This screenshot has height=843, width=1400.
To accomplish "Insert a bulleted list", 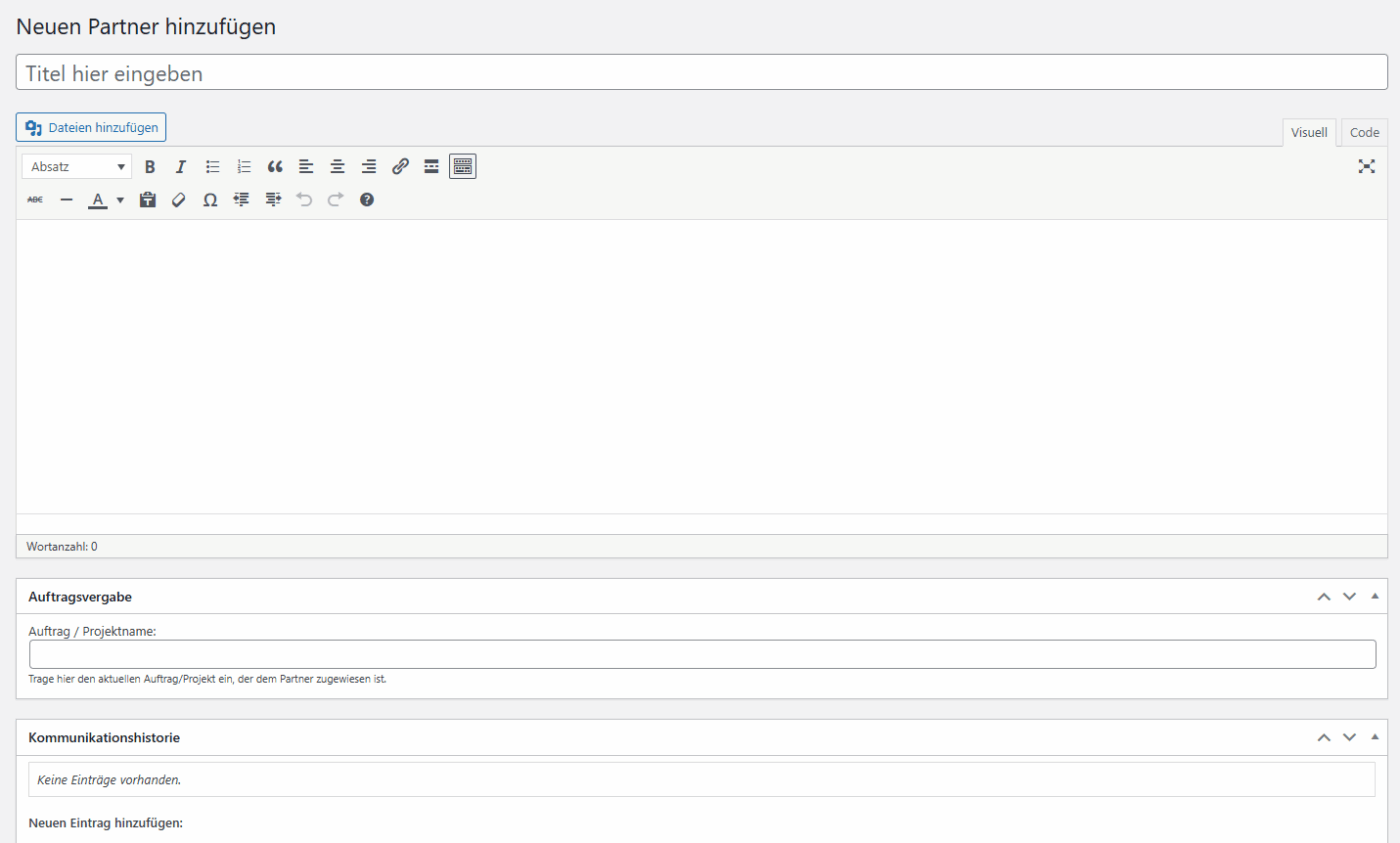I will point(213,167).
